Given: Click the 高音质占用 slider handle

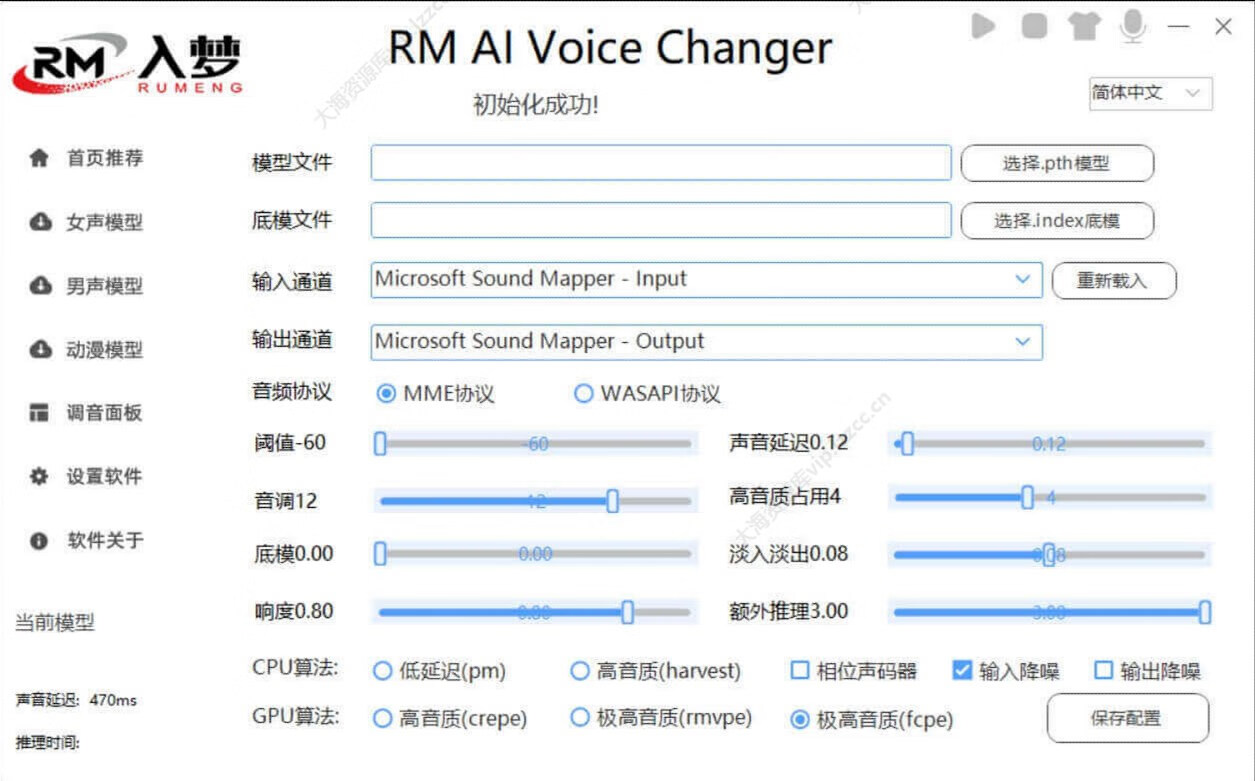Looking at the screenshot, I should pyautogui.click(x=1027, y=497).
